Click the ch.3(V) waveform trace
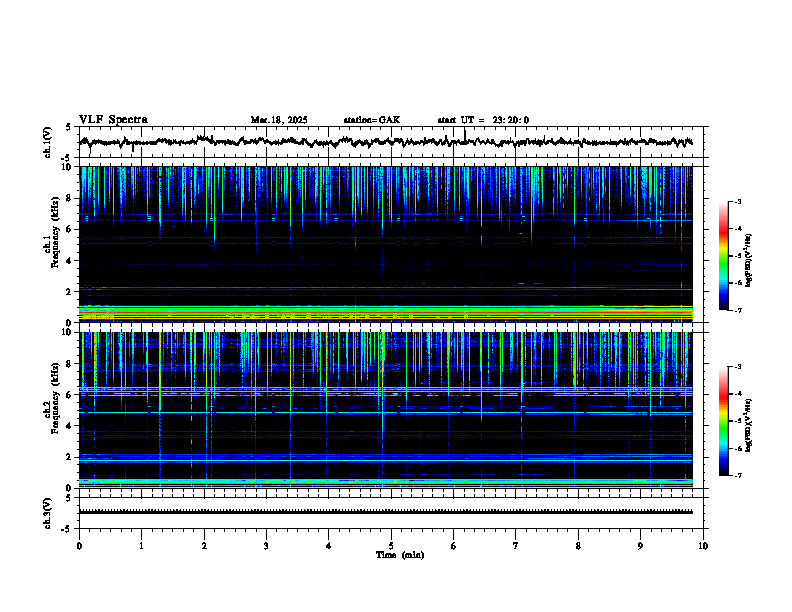This screenshot has height=612, width=792. pos(386,512)
